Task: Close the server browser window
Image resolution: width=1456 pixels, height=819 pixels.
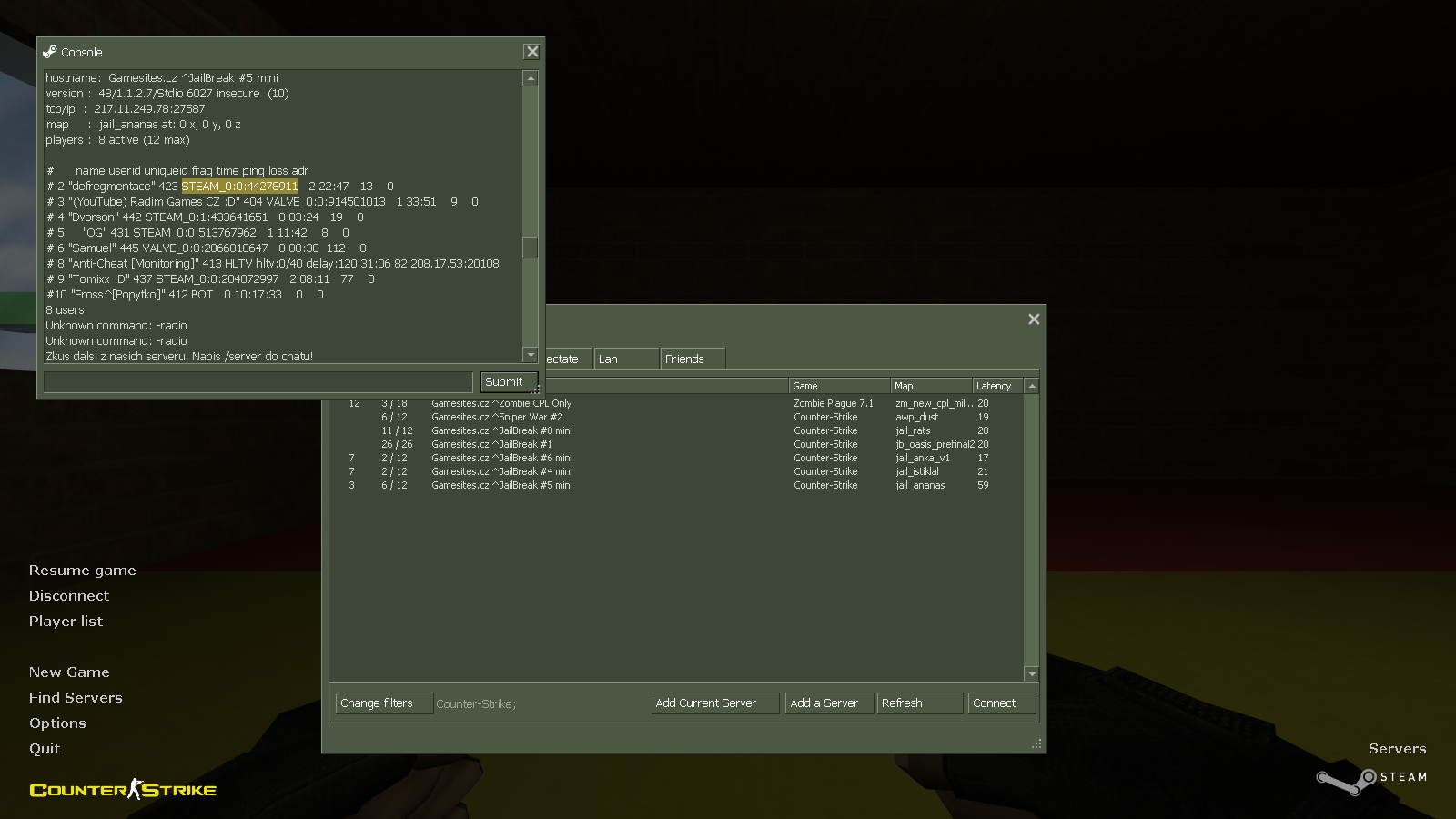Action: pos(1034,319)
